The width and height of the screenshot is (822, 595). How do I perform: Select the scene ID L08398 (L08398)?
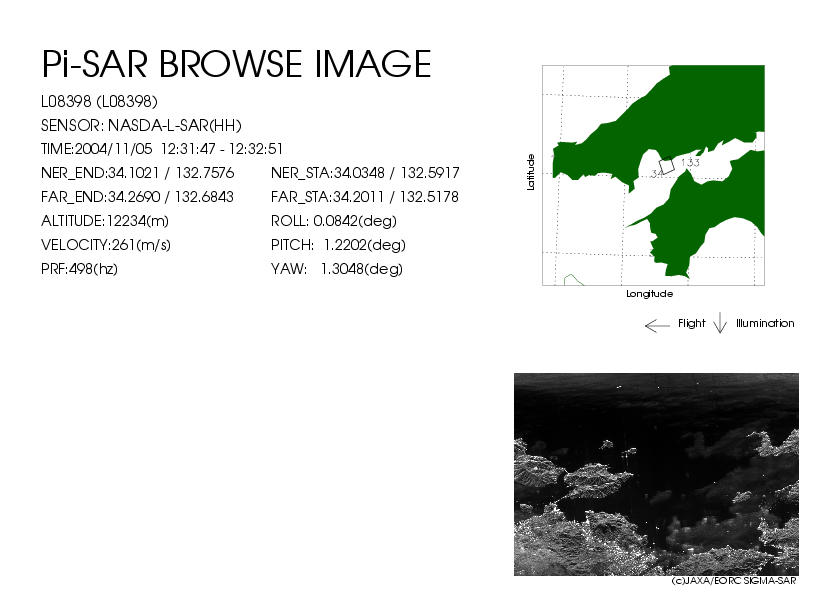point(99,101)
